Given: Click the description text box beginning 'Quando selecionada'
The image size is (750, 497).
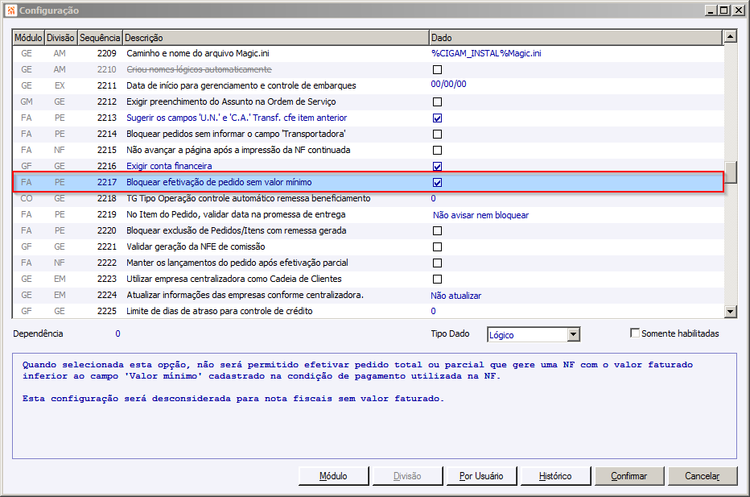Looking at the screenshot, I should pos(375,406).
